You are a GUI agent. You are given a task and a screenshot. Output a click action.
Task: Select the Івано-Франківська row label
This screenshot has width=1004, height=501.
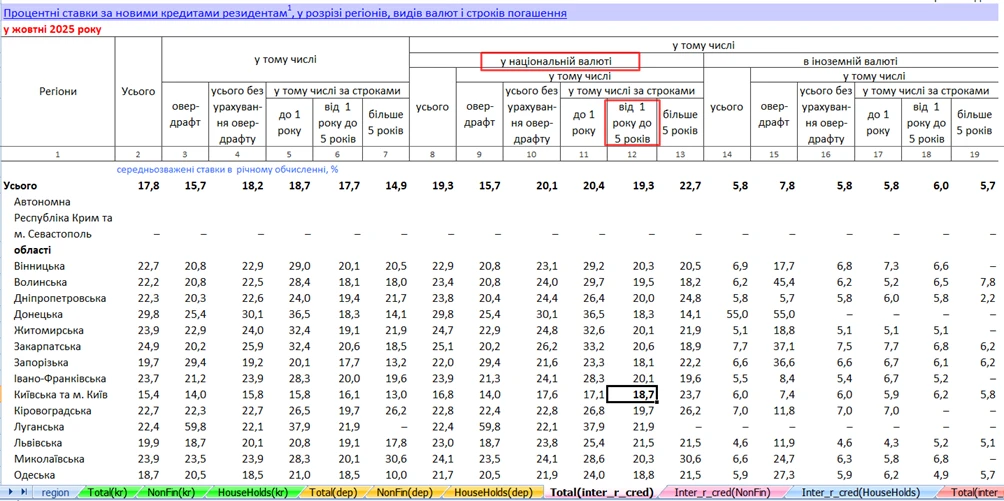pos(60,379)
